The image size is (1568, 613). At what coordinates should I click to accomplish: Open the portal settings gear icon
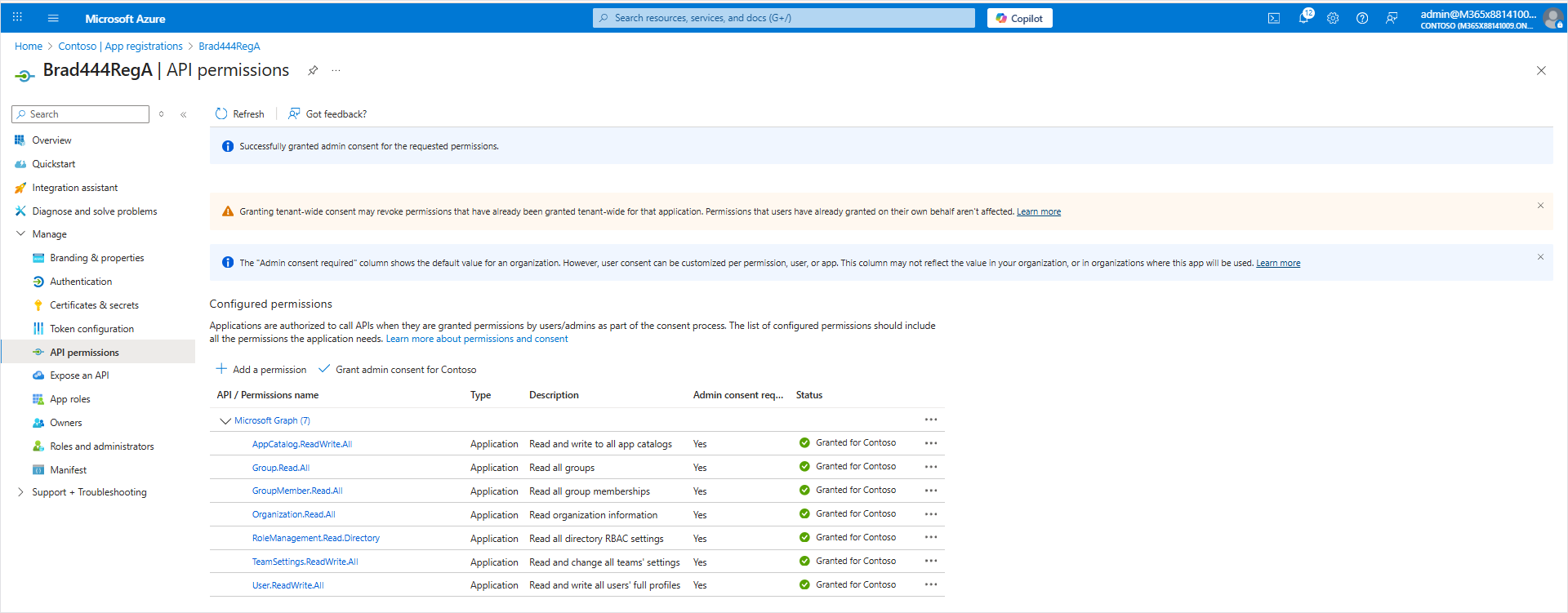pos(1333,18)
